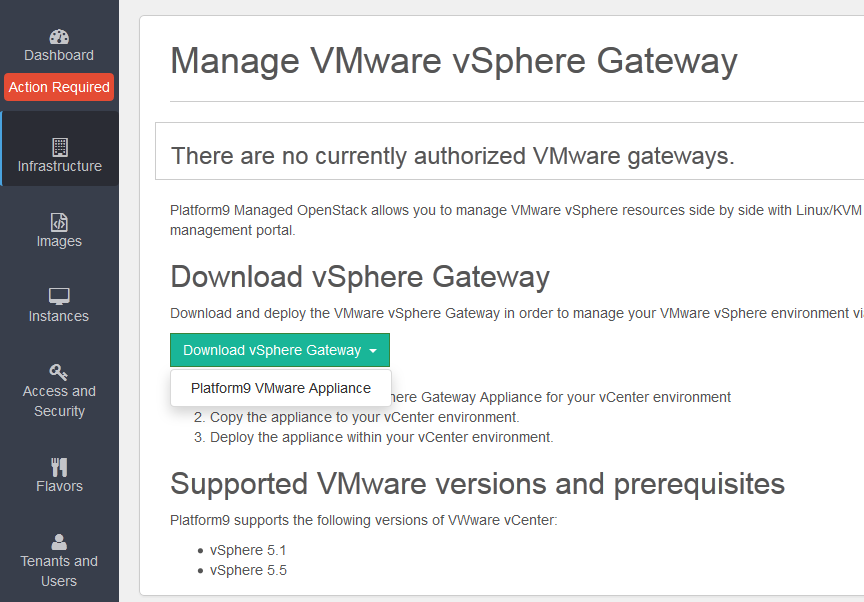The width and height of the screenshot is (864, 602).
Task: Select Platform9 VMware Appliance from the menu
Action: point(279,387)
